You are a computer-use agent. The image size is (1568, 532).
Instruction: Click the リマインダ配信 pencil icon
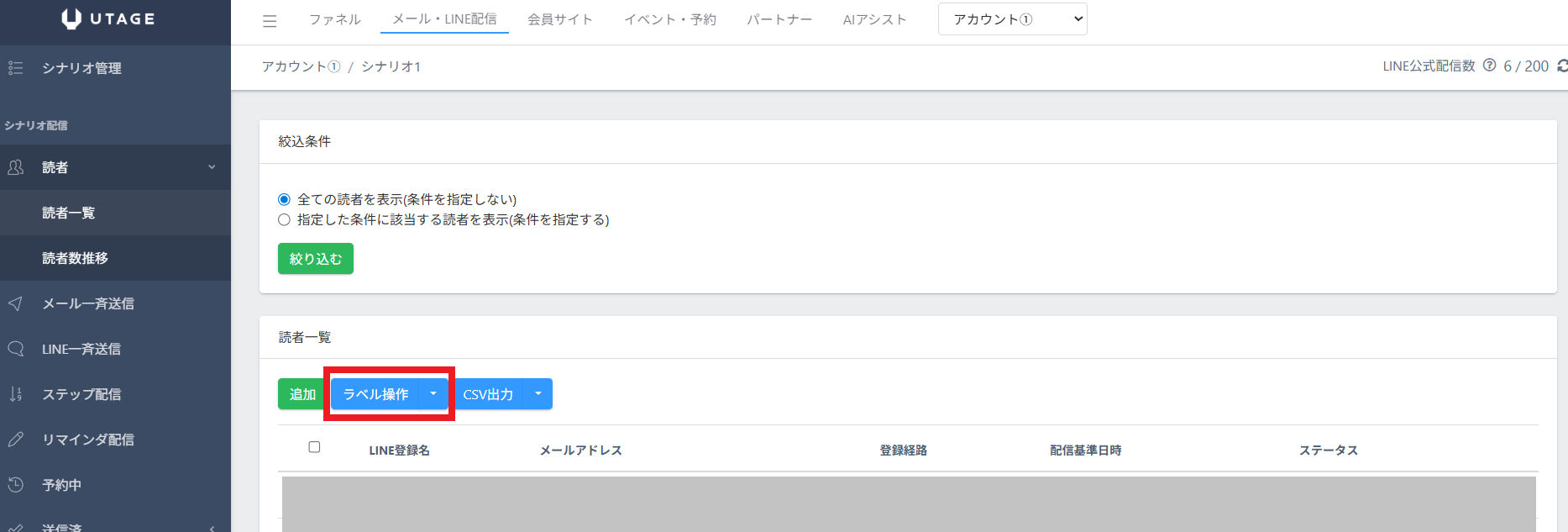pos(15,440)
